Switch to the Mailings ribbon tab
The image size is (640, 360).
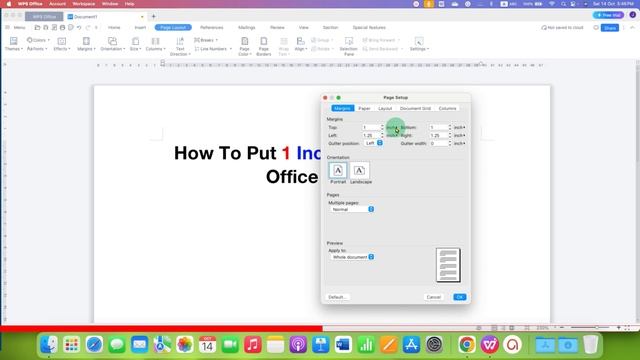click(x=247, y=27)
